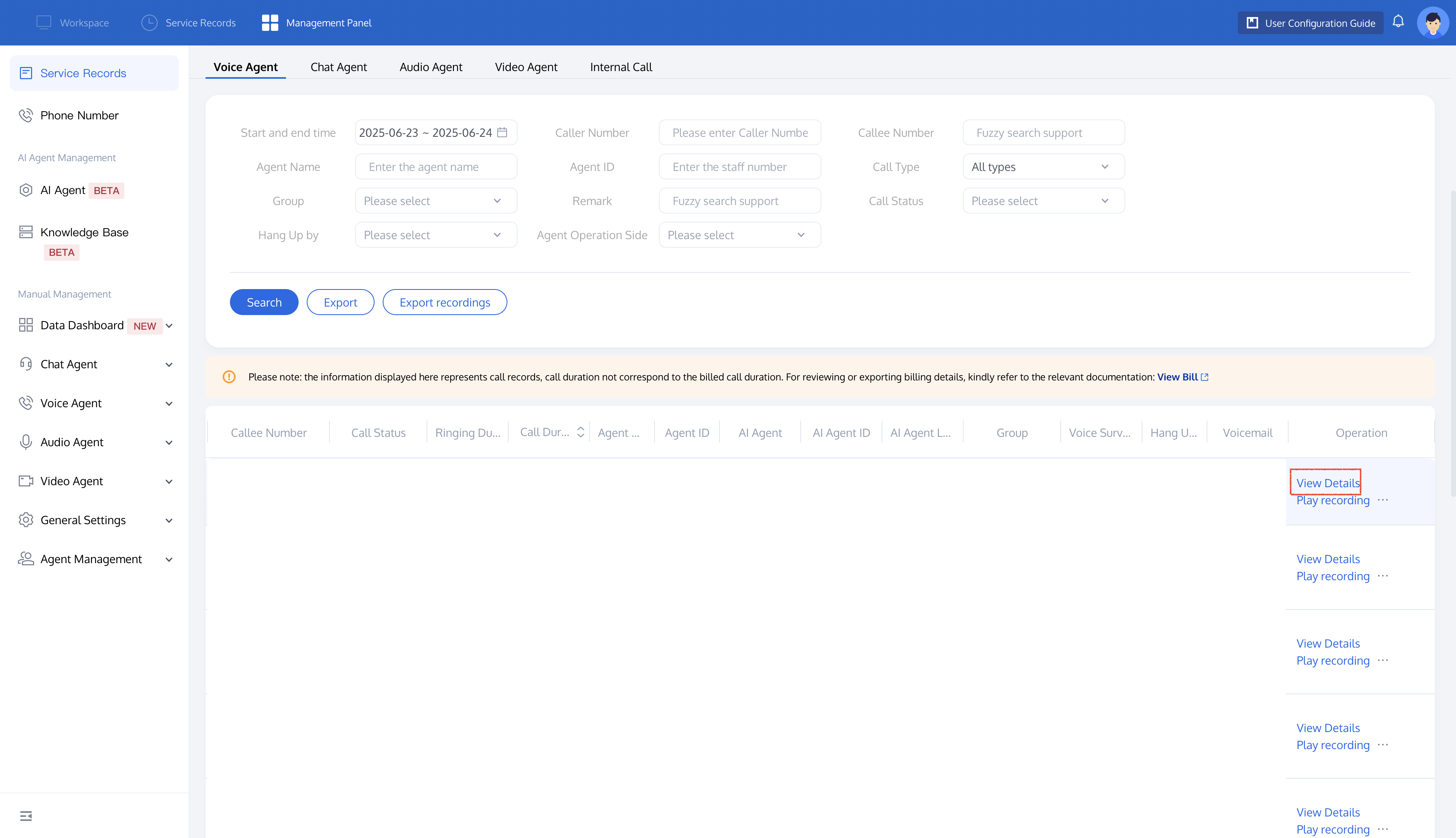
Task: Switch to the Internal Call tab
Action: coord(621,67)
